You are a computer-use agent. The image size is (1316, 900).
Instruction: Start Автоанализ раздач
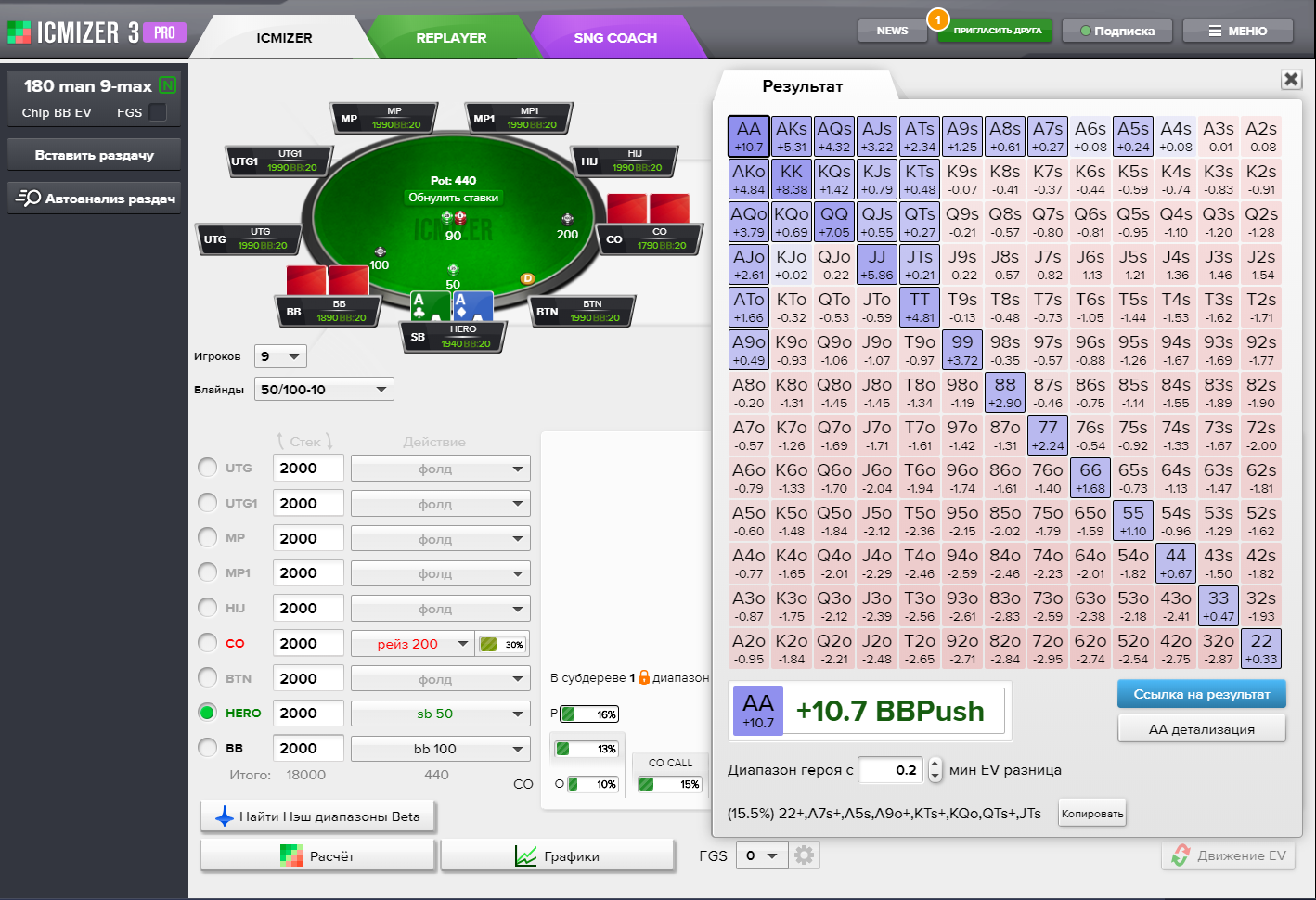tap(95, 198)
